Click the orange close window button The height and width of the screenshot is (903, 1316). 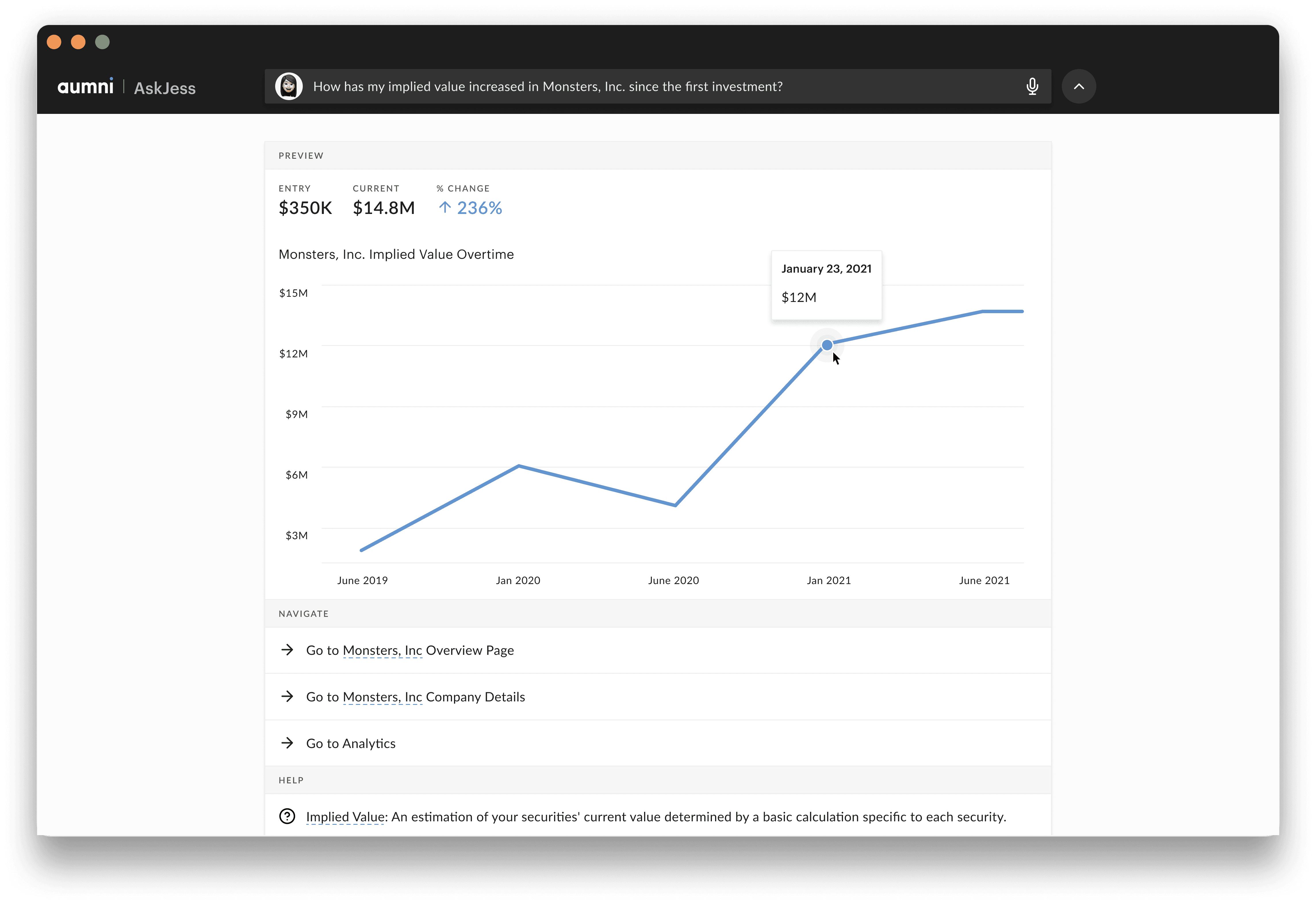pyautogui.click(x=54, y=42)
